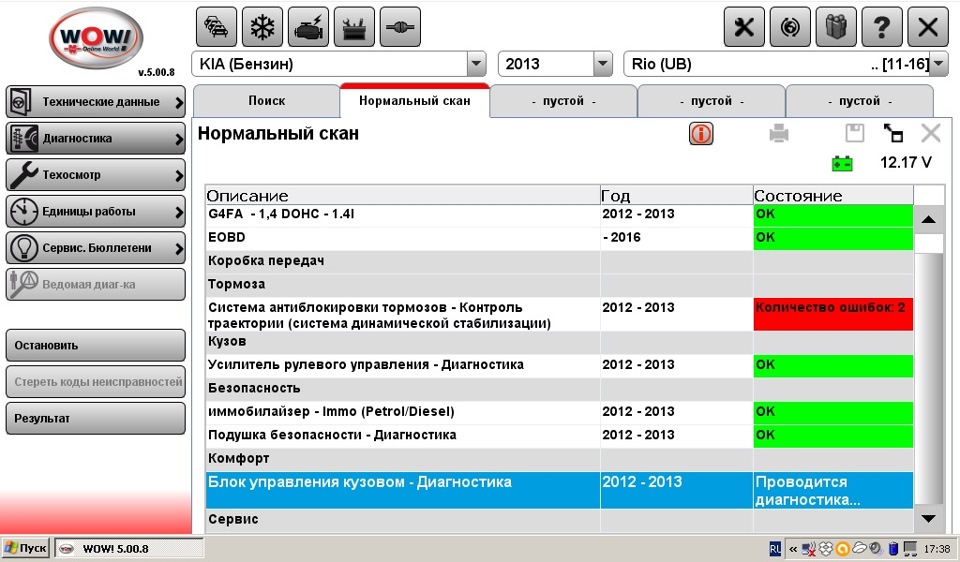Select Усилитель рулевого управления - Диагностика row

[559, 365]
